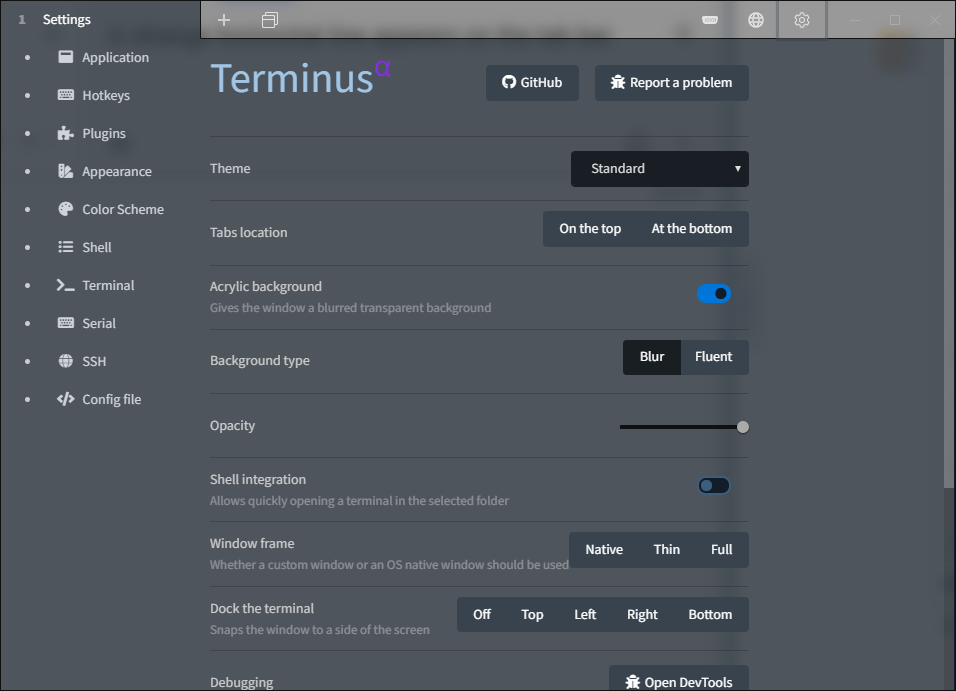Click the bug icon on Open DevTools
956x691 pixels.
coord(632,682)
